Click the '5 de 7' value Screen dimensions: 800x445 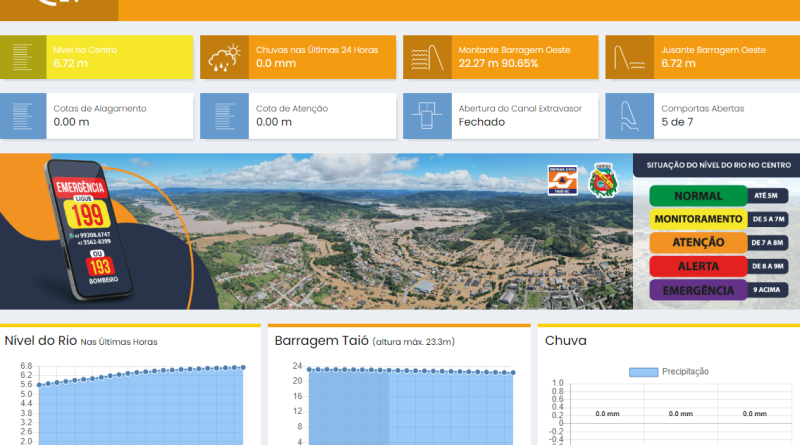(677, 122)
